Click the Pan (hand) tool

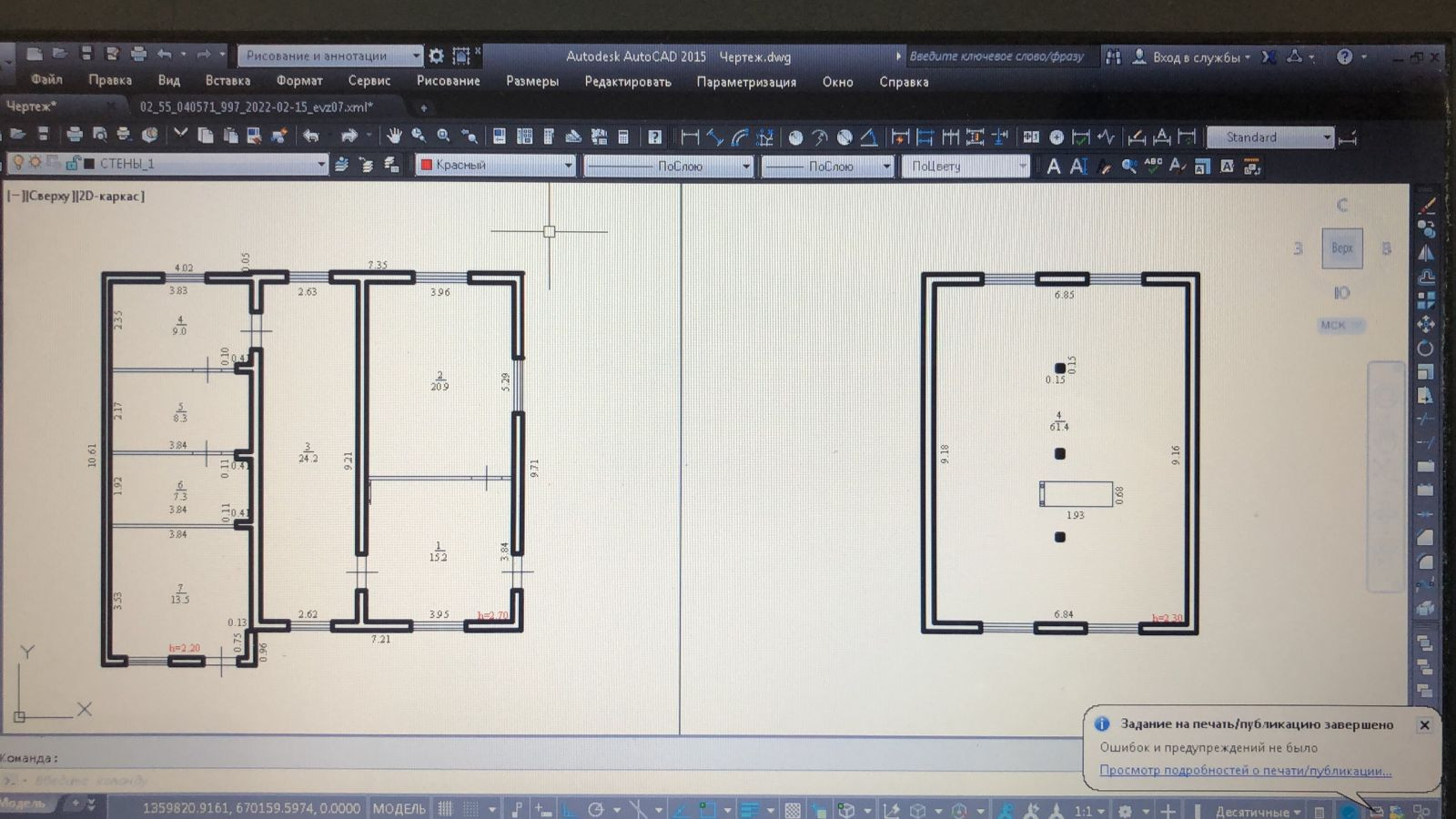[x=394, y=136]
